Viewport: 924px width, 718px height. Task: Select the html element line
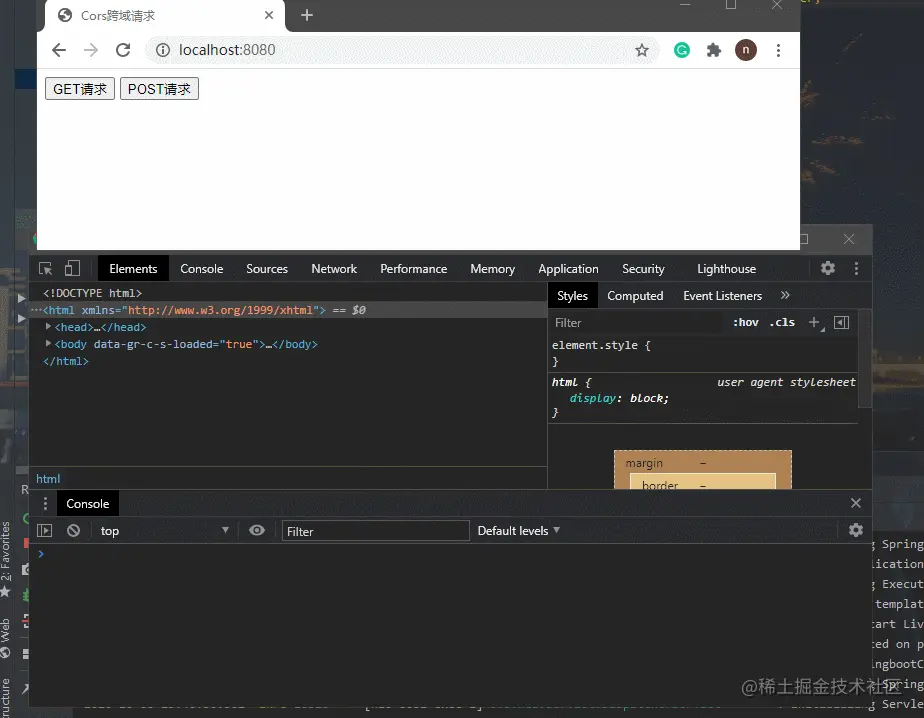[x=289, y=310]
